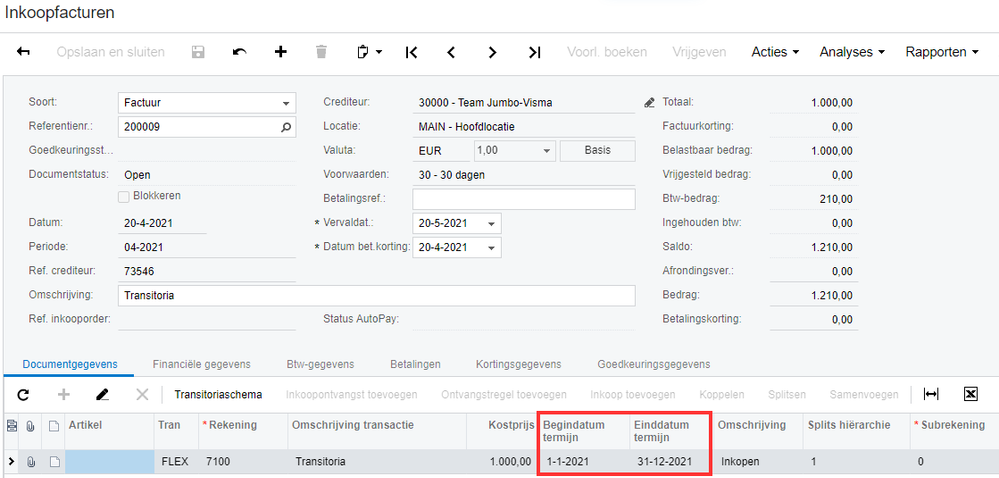
Task: Open the Rapporten menu
Action: pos(942,52)
